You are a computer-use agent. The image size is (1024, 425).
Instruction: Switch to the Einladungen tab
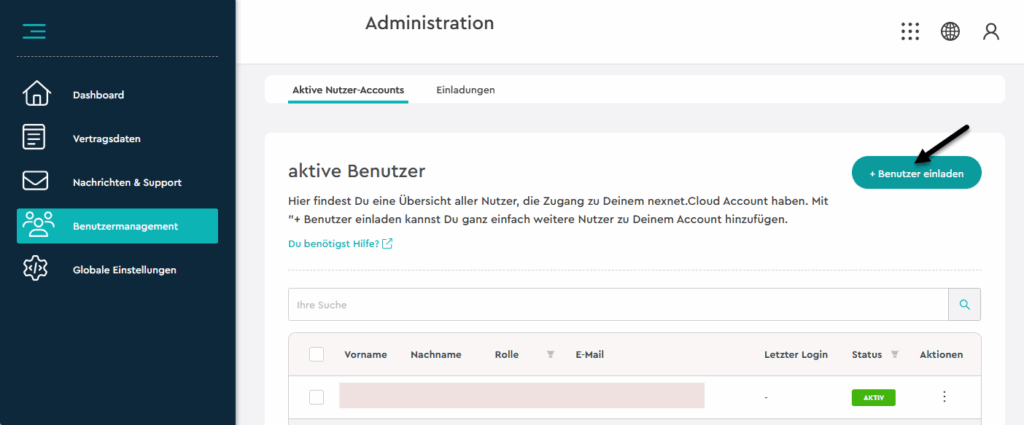coord(465,90)
